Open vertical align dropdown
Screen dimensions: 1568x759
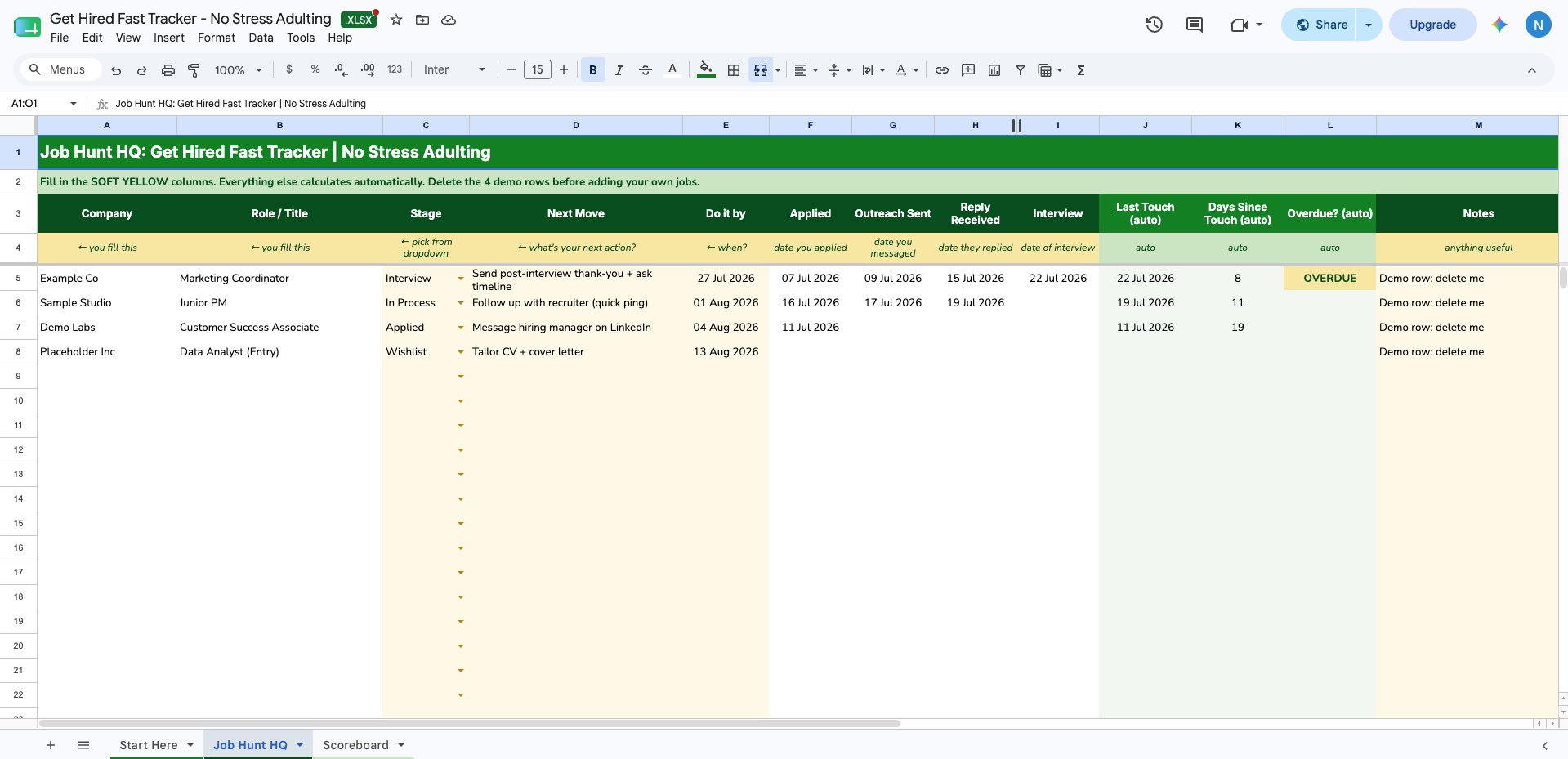click(x=840, y=70)
